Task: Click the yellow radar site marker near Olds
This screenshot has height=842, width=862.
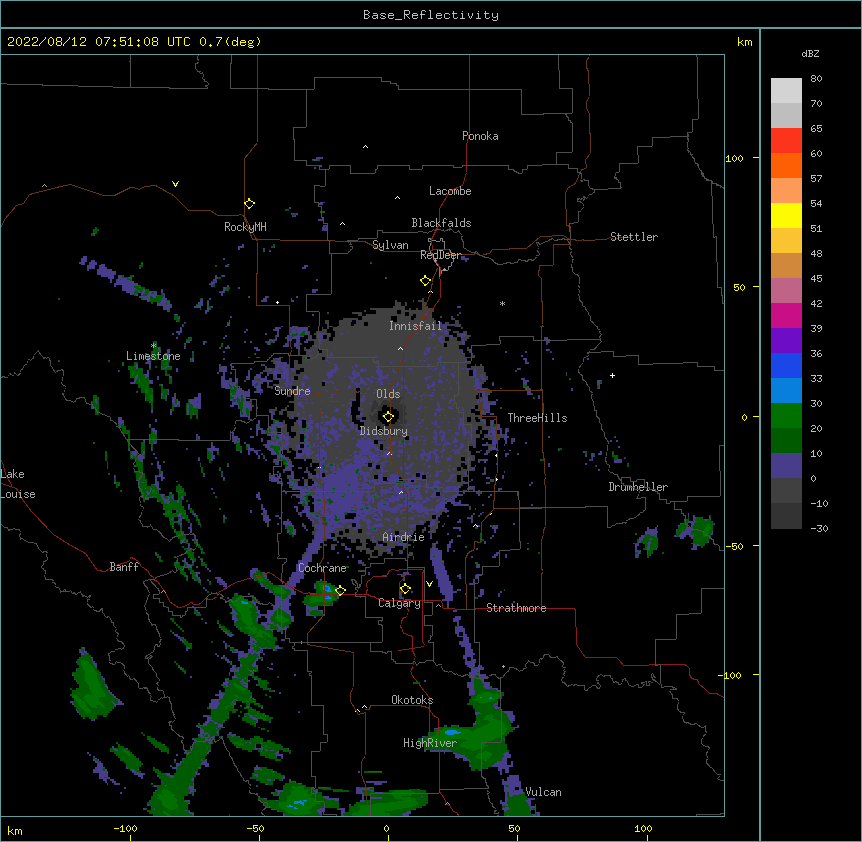Action: click(x=388, y=417)
